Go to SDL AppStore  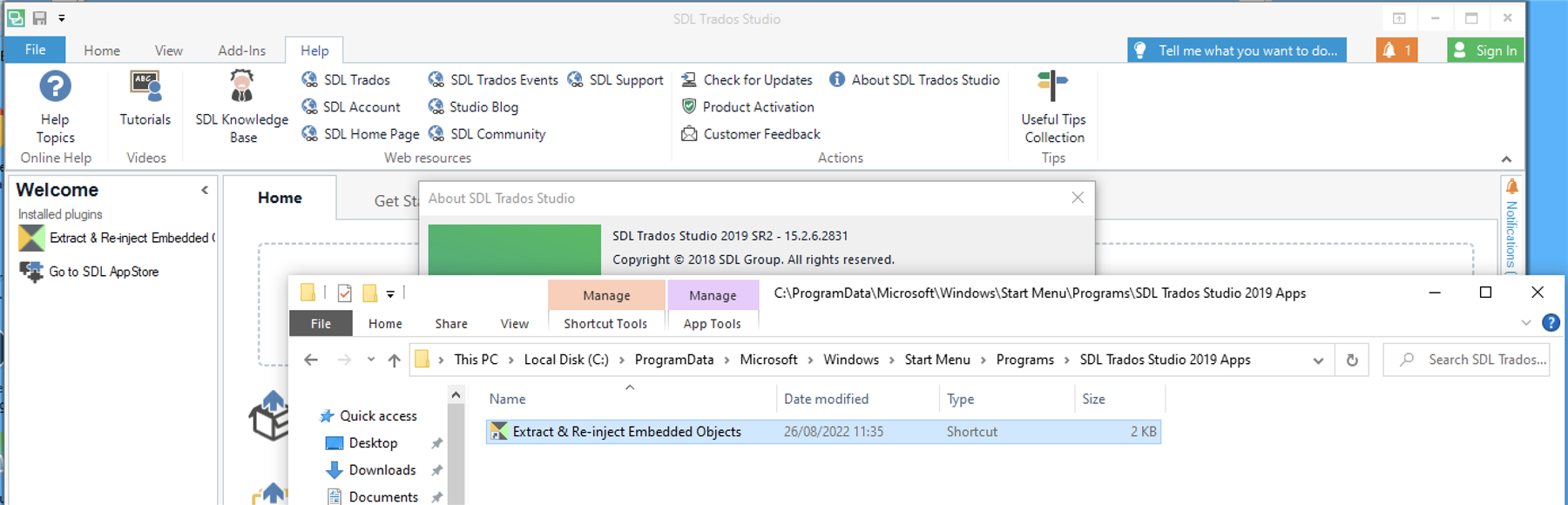coord(89,272)
